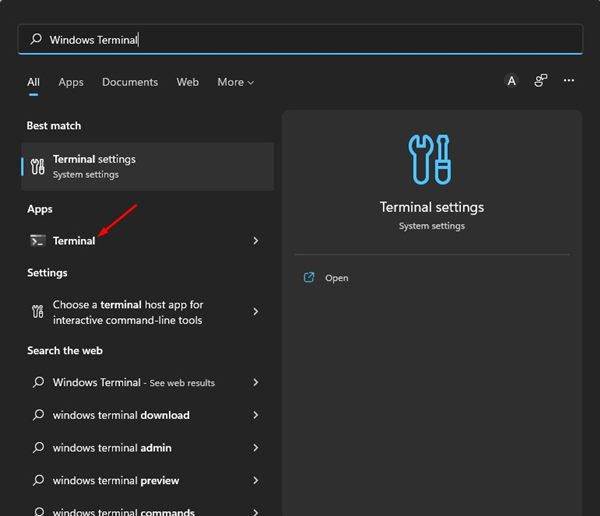Image resolution: width=600 pixels, height=516 pixels.
Task: Click settings icon beside Choose a terminal host
Action: 38,312
